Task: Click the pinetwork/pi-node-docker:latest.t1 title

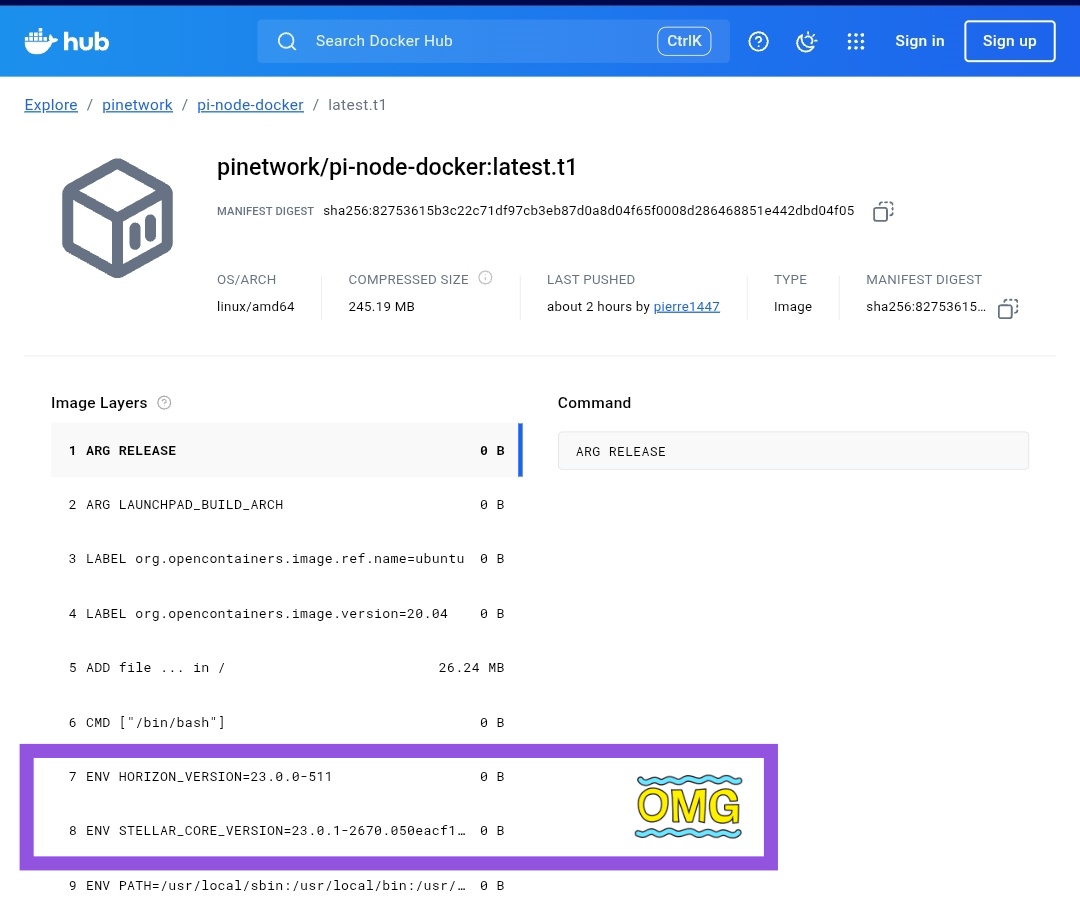Action: pos(397,167)
